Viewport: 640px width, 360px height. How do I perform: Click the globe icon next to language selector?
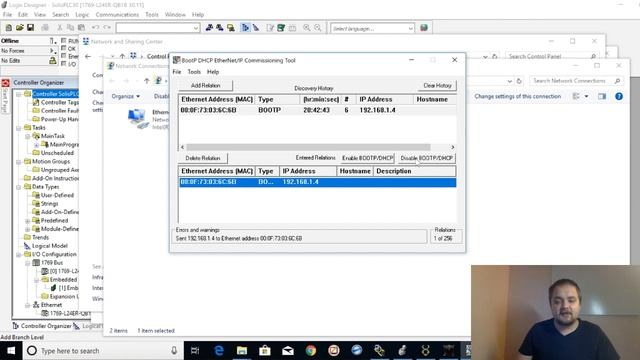pyautogui.click(x=424, y=28)
